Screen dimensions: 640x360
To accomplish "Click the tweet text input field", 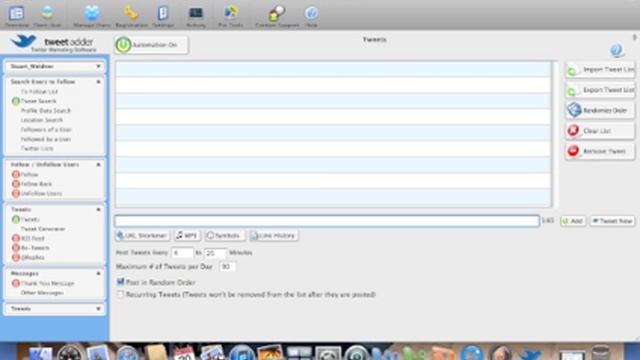I will (327, 221).
